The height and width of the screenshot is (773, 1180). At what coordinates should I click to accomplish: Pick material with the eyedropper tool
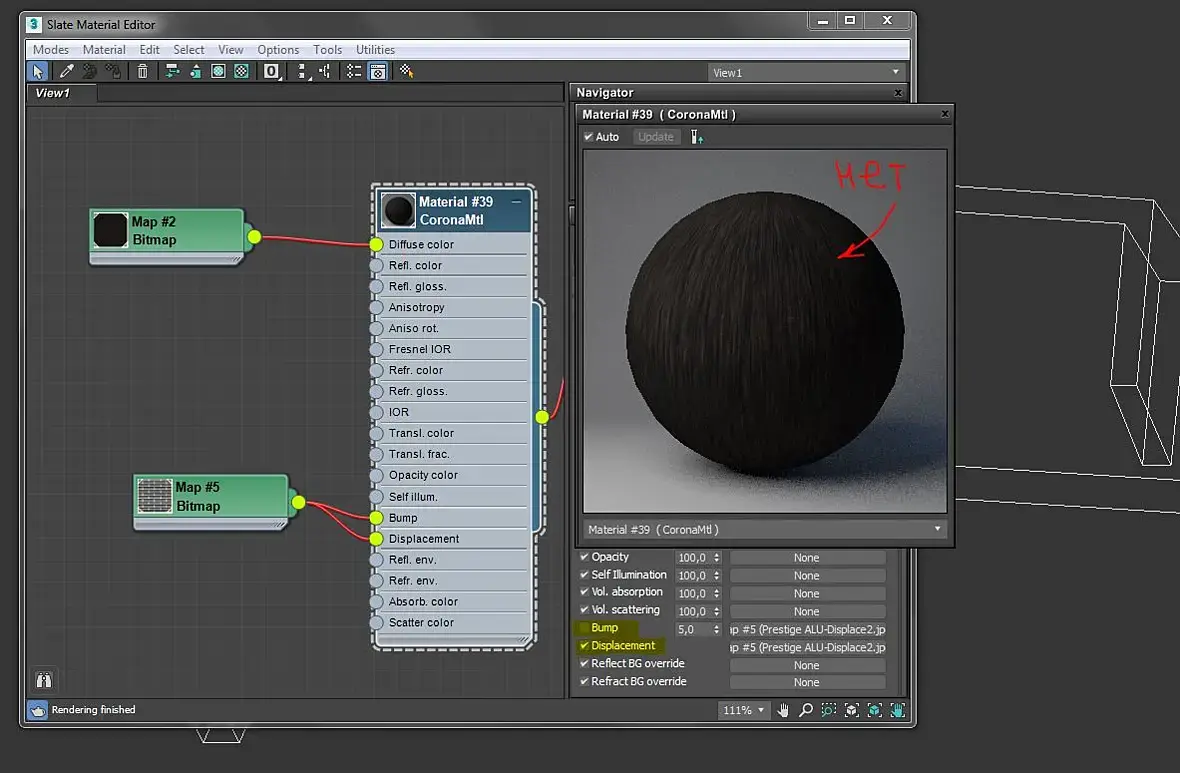67,71
